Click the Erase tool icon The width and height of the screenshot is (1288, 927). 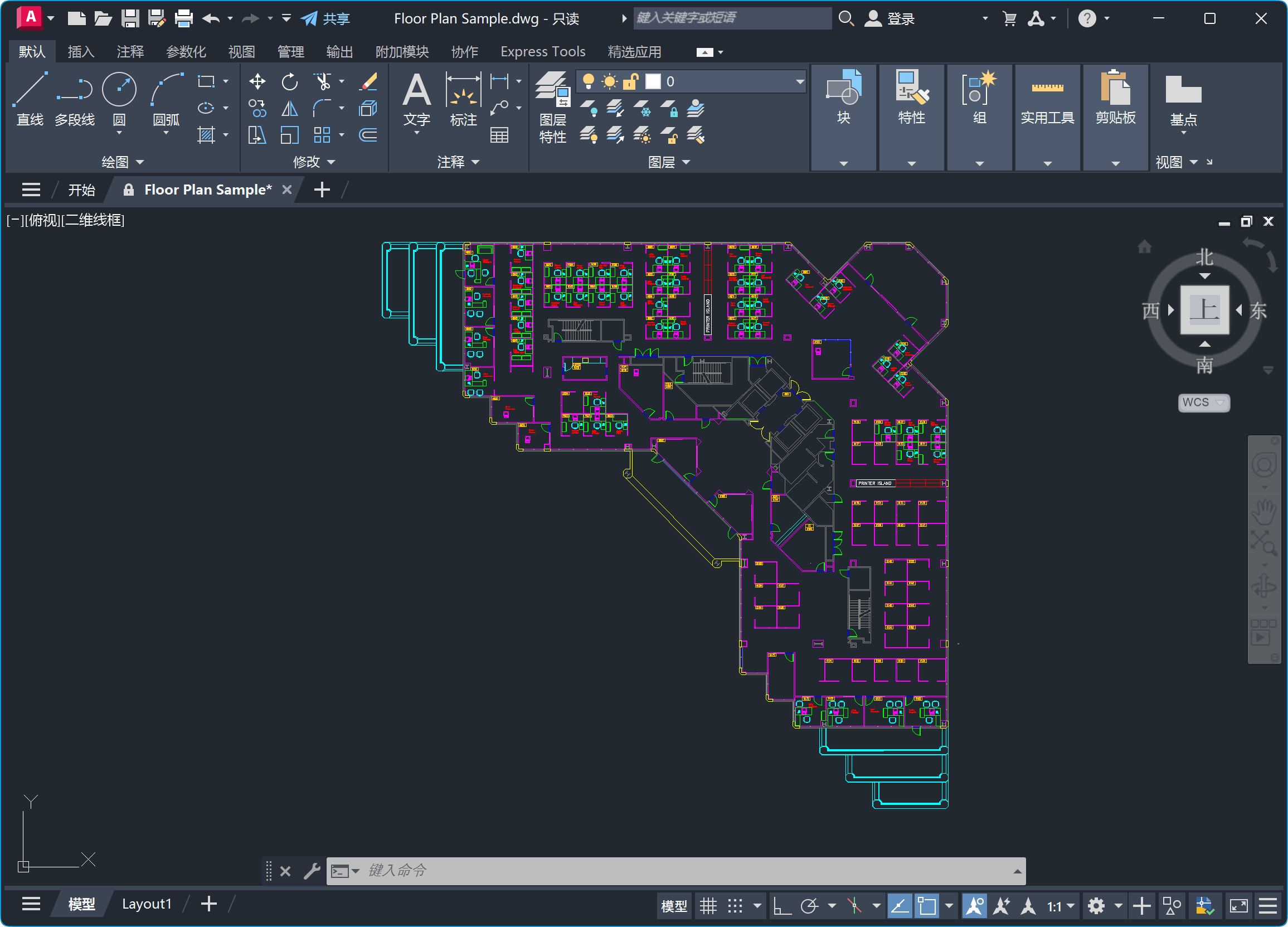(x=368, y=81)
